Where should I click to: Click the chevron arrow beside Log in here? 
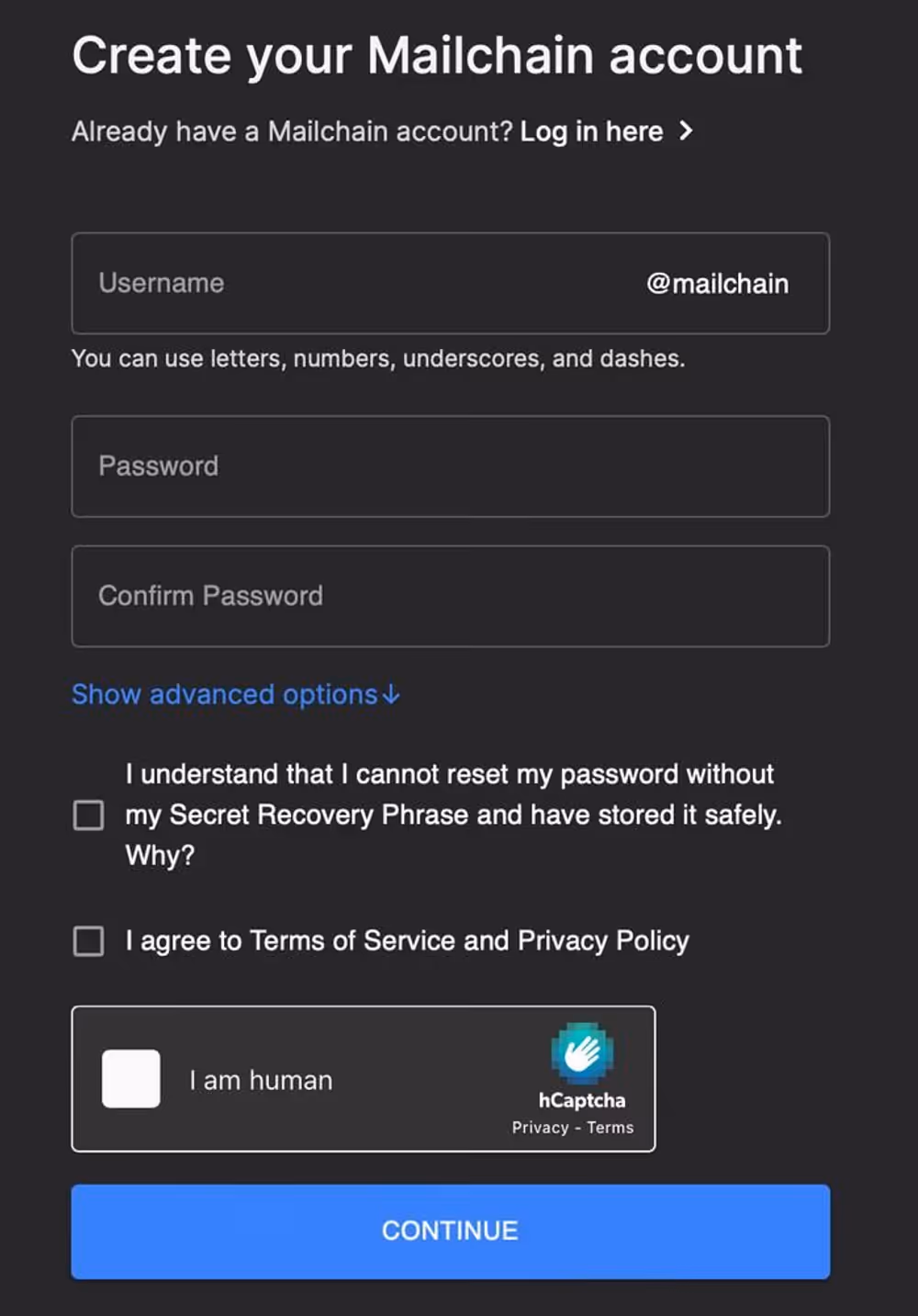686,131
